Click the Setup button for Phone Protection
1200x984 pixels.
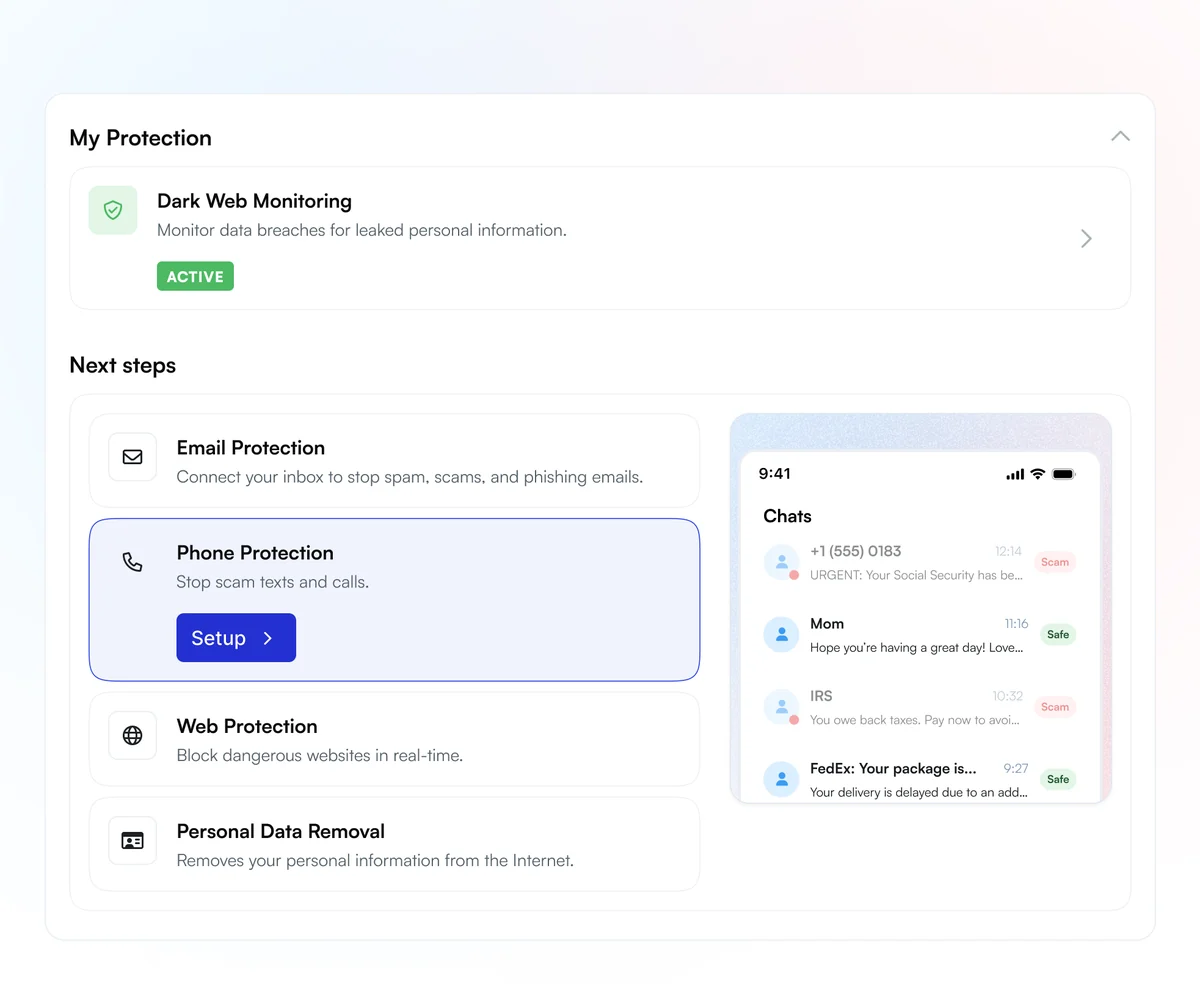[236, 638]
